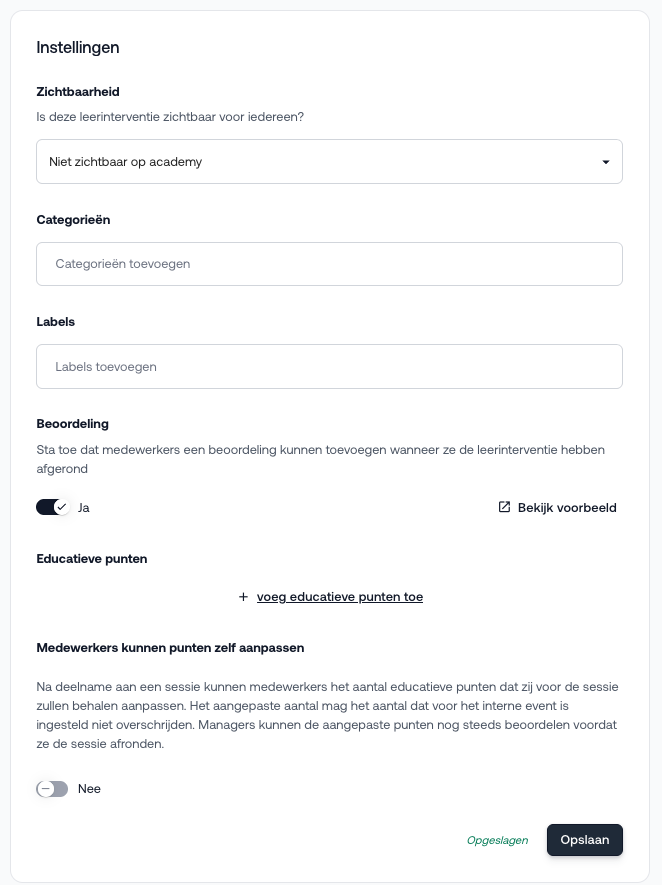Click the green 'Opgeslagen' status text
The image size is (662, 885).
click(x=497, y=840)
